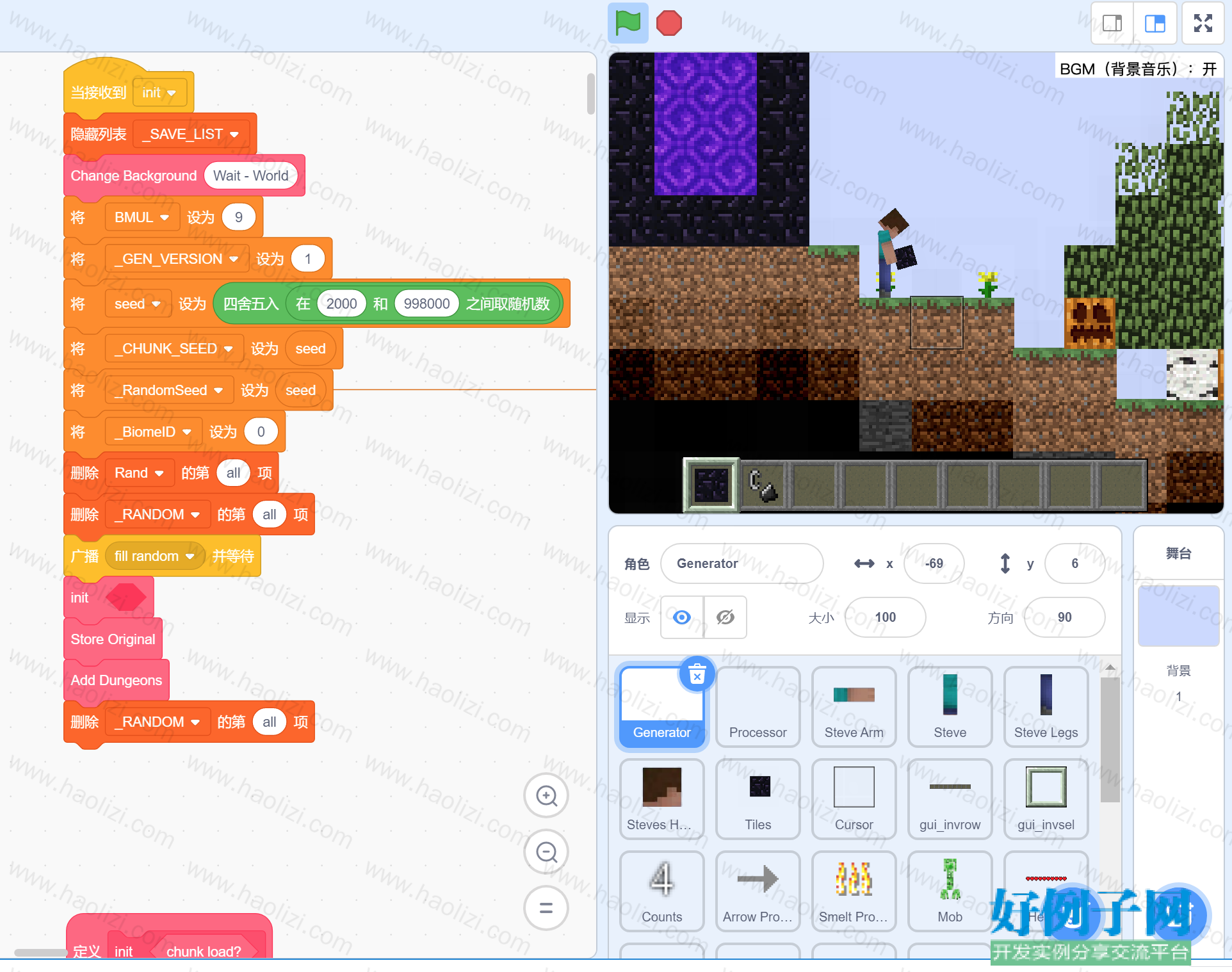
Task: Zoom in on the code workspace
Action: [546, 796]
